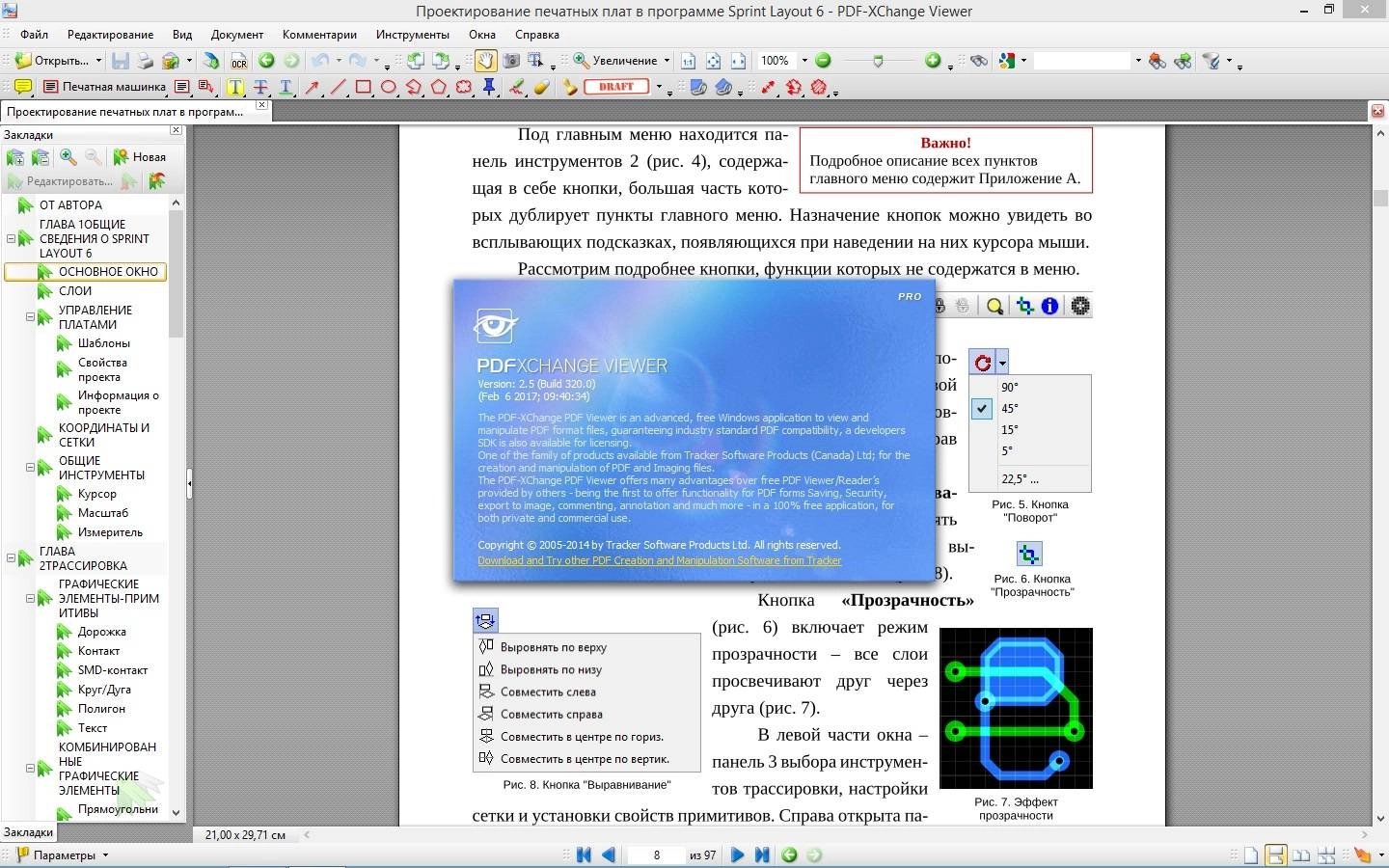This screenshot has width=1389, height=868.
Task: Select the Line tool
Action: point(338,87)
